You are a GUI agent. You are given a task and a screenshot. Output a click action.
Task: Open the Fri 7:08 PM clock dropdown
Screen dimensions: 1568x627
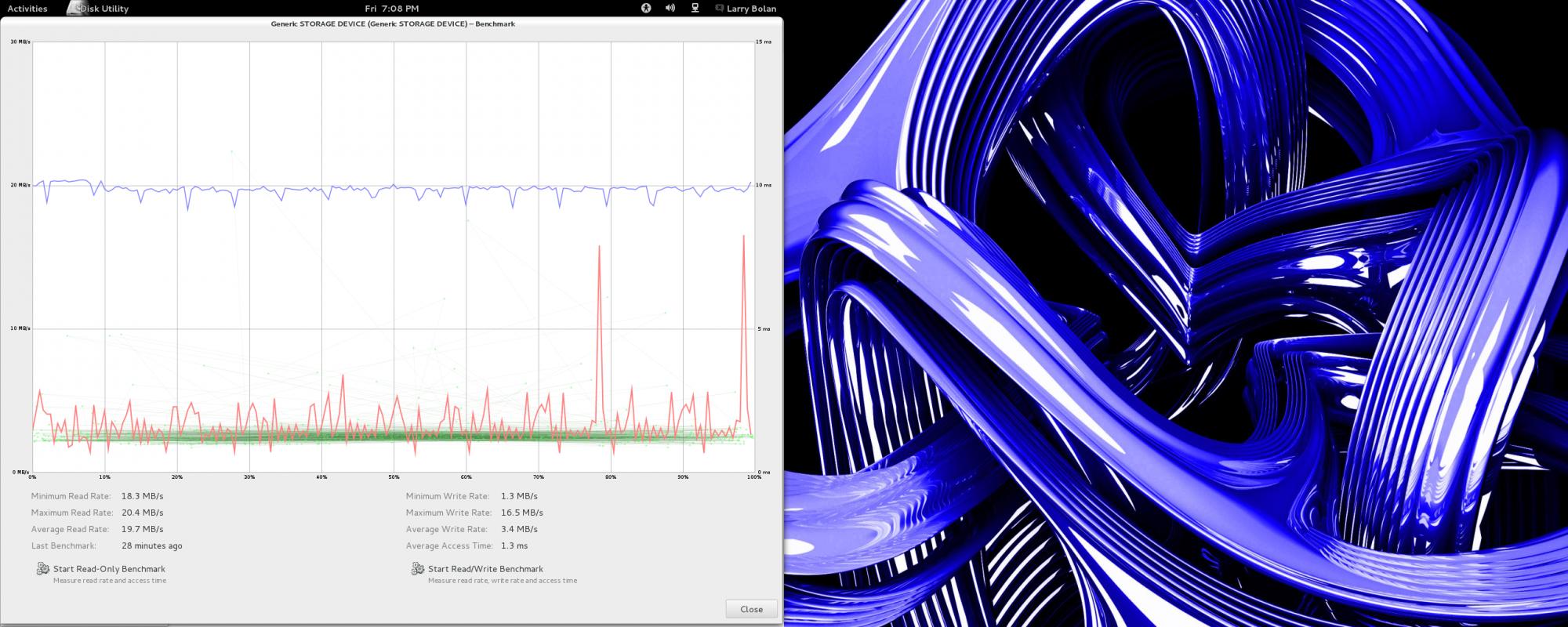pyautogui.click(x=392, y=9)
